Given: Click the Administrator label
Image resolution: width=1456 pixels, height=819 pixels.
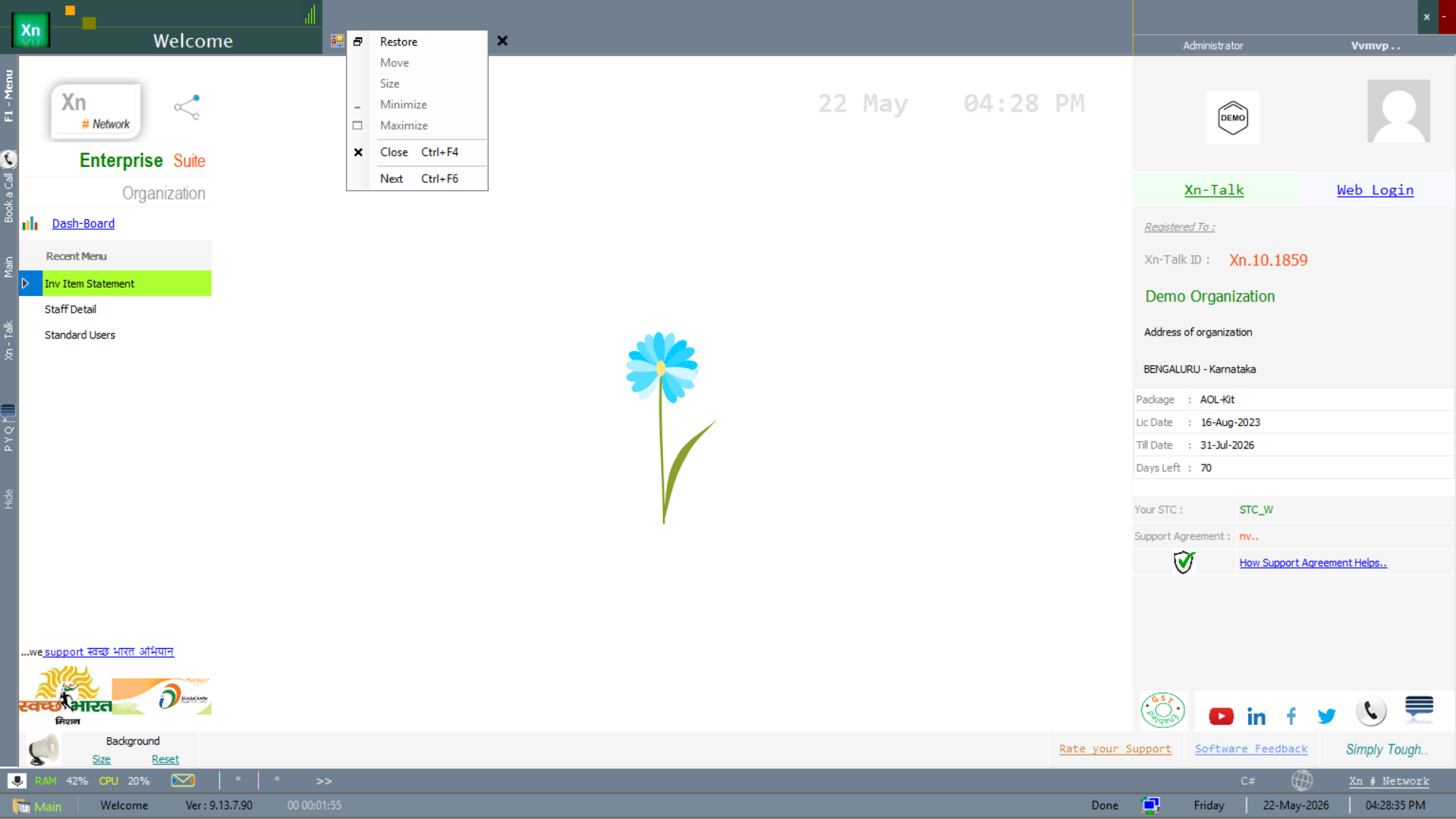Looking at the screenshot, I should click(x=1212, y=46).
